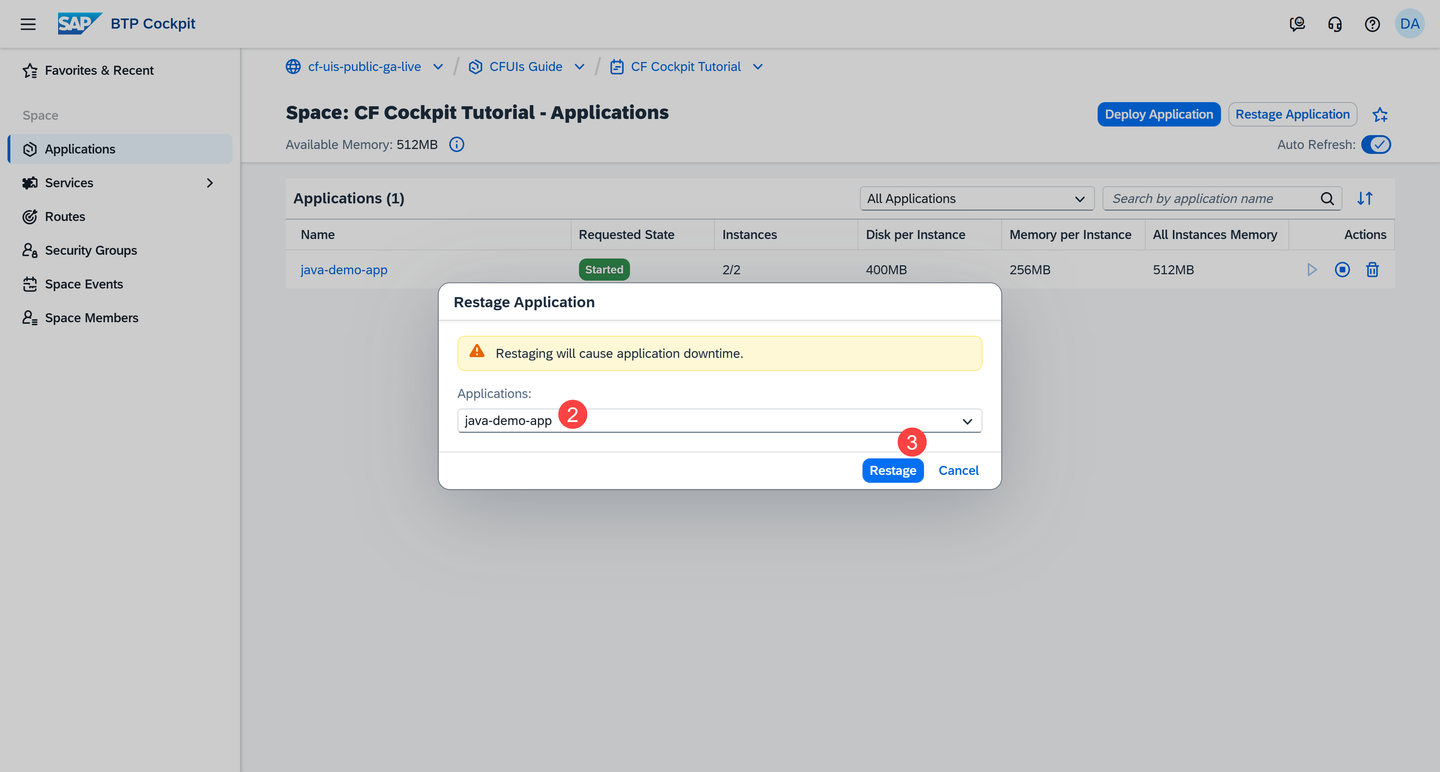The image size is (1440, 772).
Task: Click the Restage Application header button
Action: click(x=1293, y=114)
